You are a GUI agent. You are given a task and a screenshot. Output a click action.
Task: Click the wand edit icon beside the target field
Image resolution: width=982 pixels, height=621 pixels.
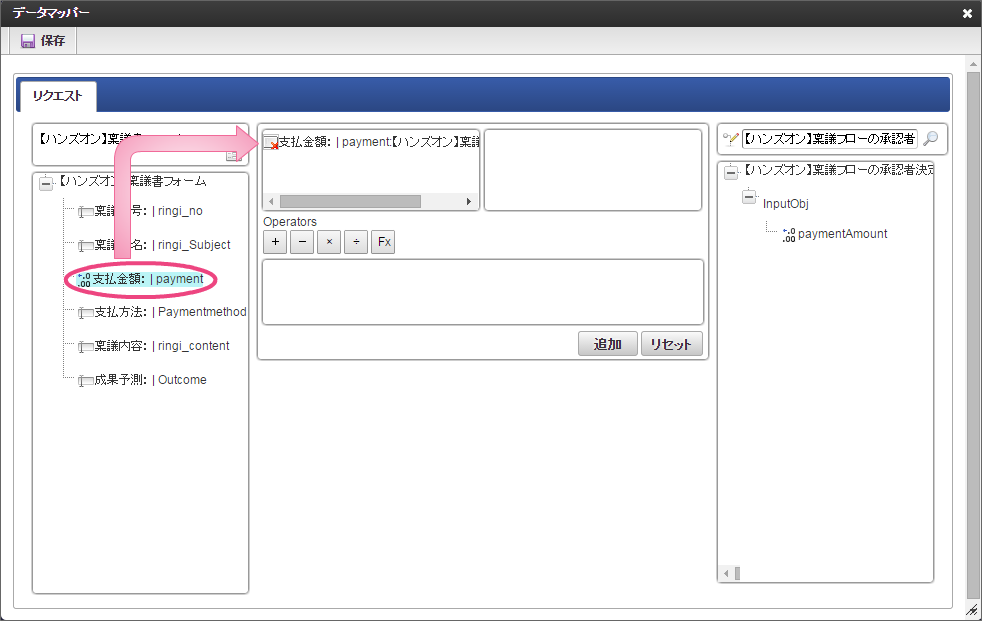(x=730, y=138)
